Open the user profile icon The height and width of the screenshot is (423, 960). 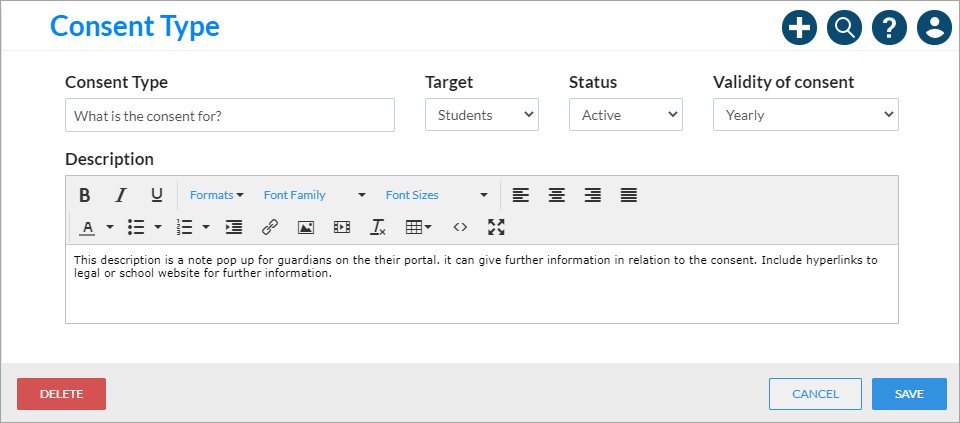click(934, 28)
